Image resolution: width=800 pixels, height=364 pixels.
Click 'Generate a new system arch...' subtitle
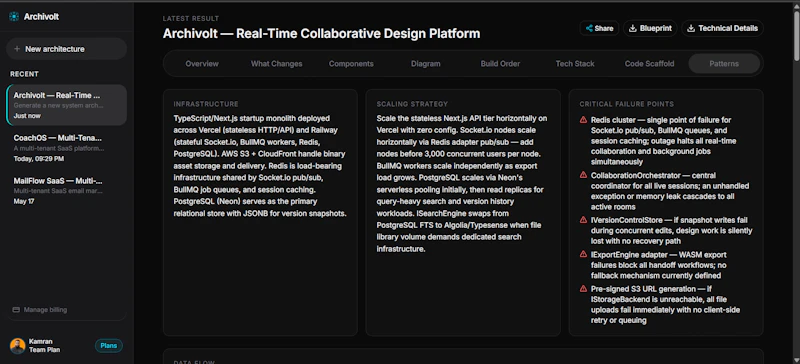pyautogui.click(x=59, y=106)
